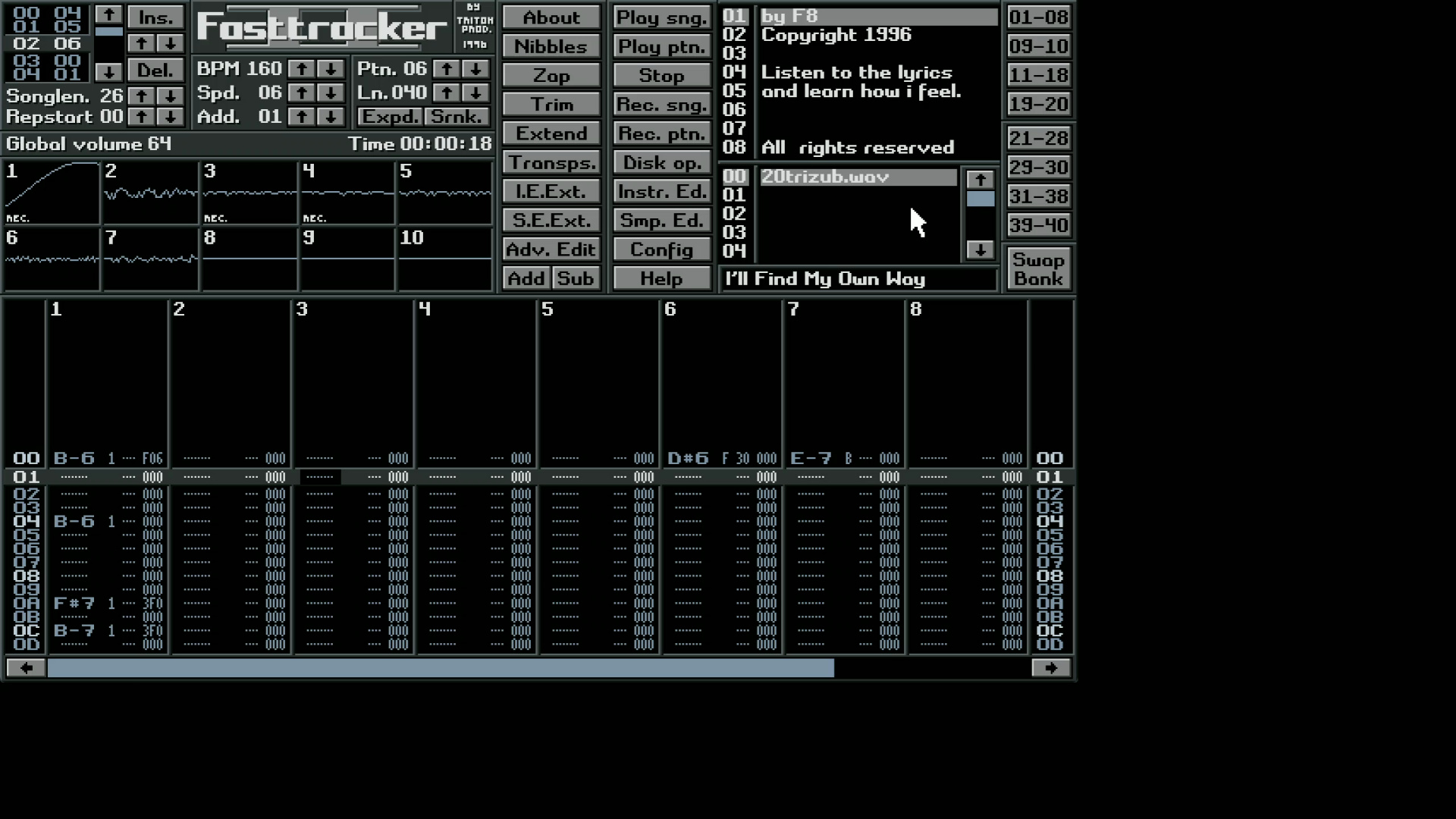The height and width of the screenshot is (819, 1456).
Task: Select the Config menu item
Action: point(661,249)
